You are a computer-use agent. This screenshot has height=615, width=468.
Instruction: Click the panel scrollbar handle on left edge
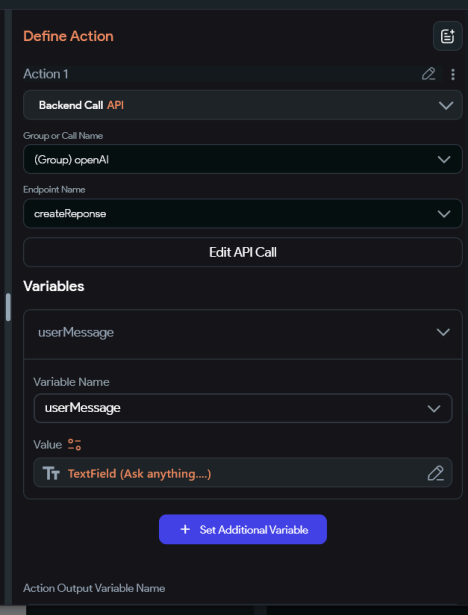pos(8,308)
